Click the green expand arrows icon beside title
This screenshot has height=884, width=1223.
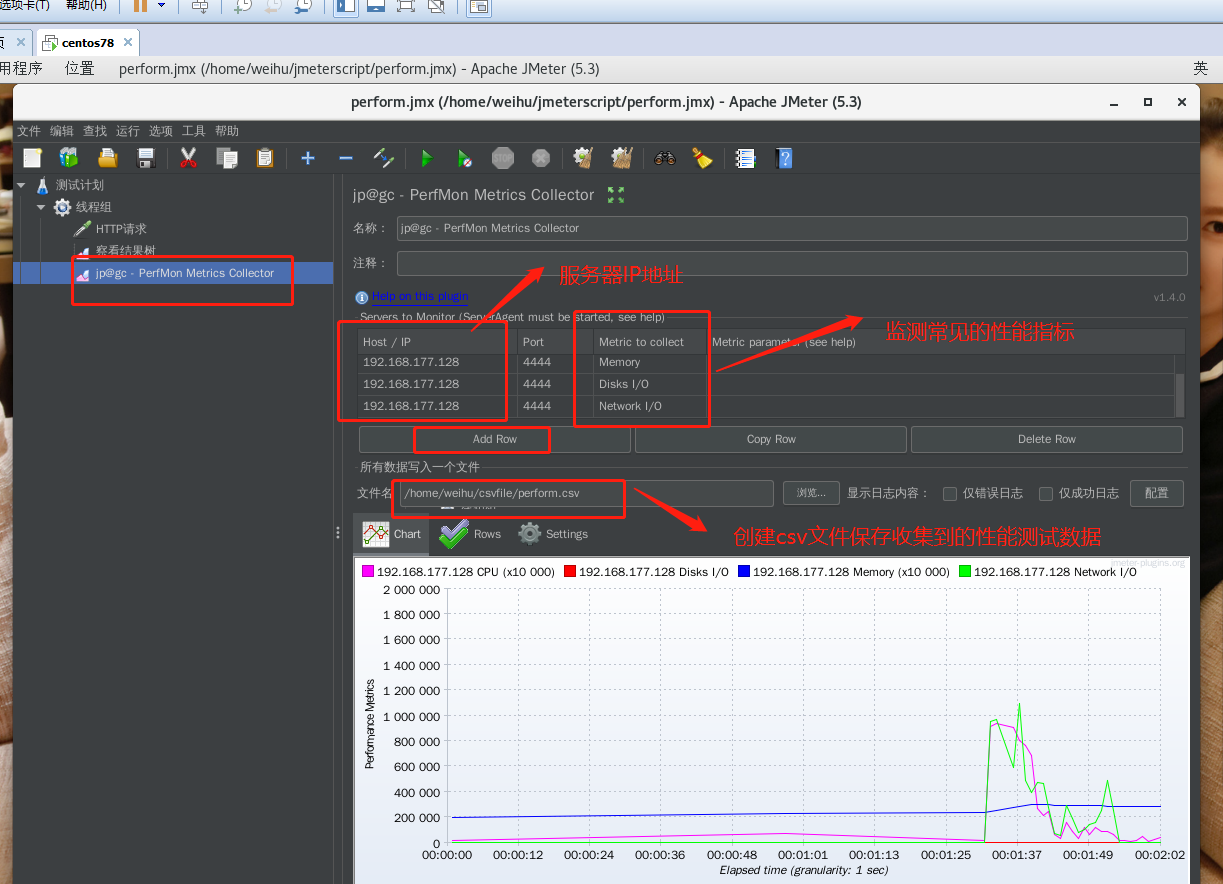[x=616, y=195]
